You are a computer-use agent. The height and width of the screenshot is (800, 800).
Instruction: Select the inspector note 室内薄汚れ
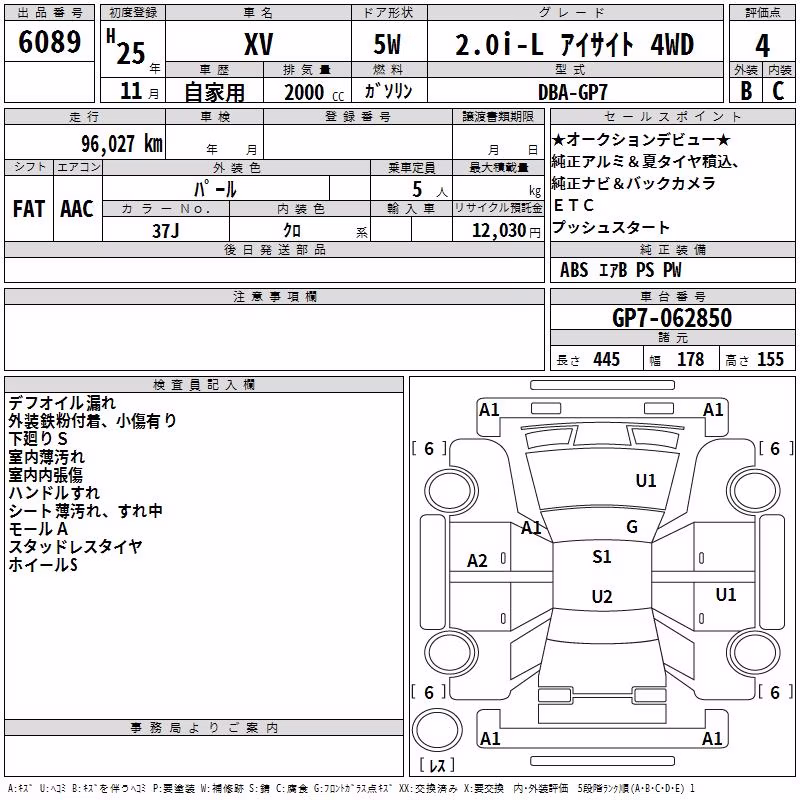[x=46, y=457]
